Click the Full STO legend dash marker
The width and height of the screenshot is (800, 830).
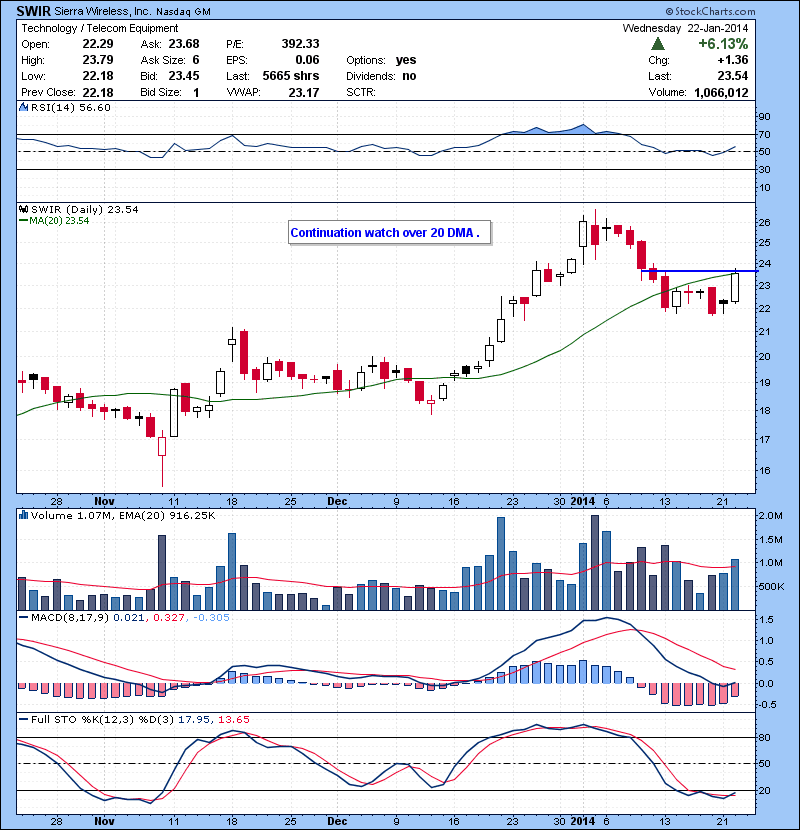(x=23, y=719)
